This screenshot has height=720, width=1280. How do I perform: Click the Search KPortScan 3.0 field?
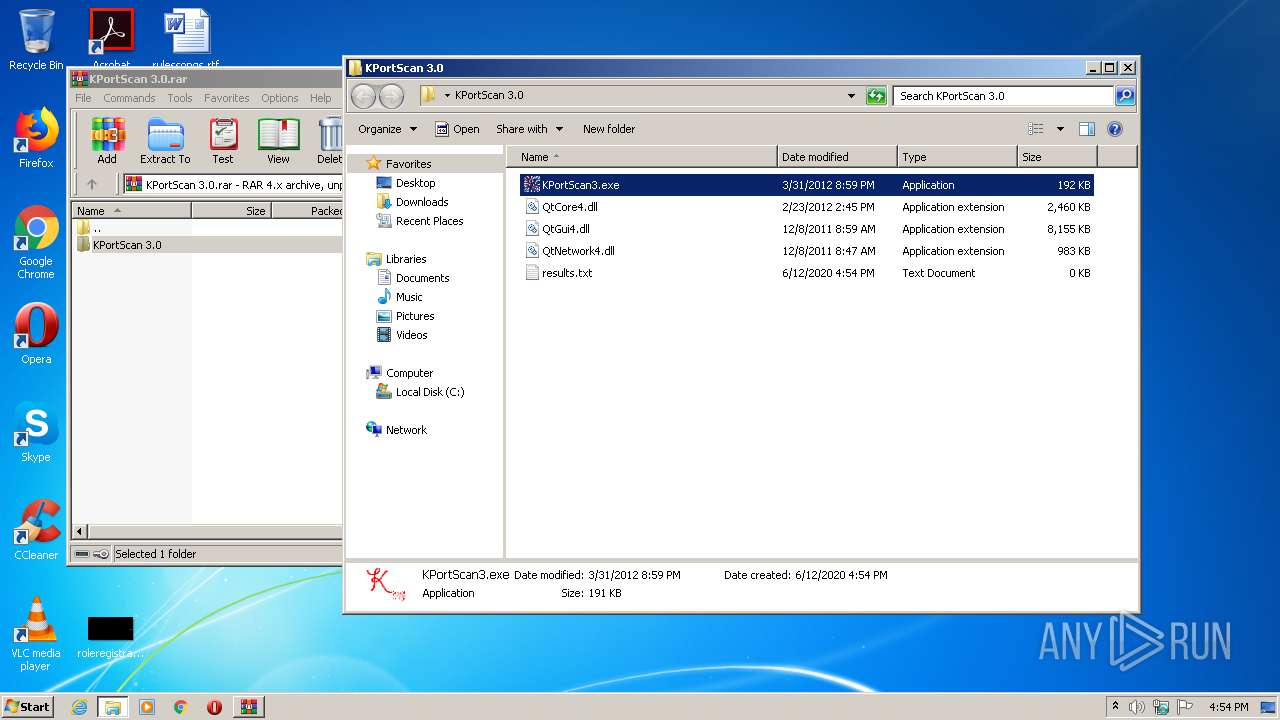(x=1002, y=96)
